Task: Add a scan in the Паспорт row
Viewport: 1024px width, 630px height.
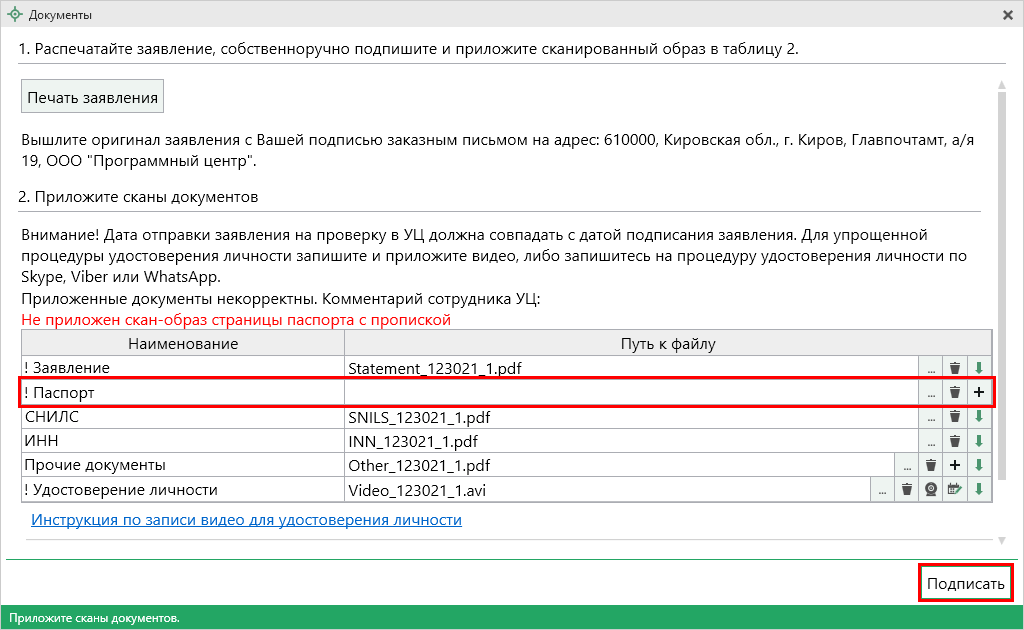Action: tap(980, 393)
